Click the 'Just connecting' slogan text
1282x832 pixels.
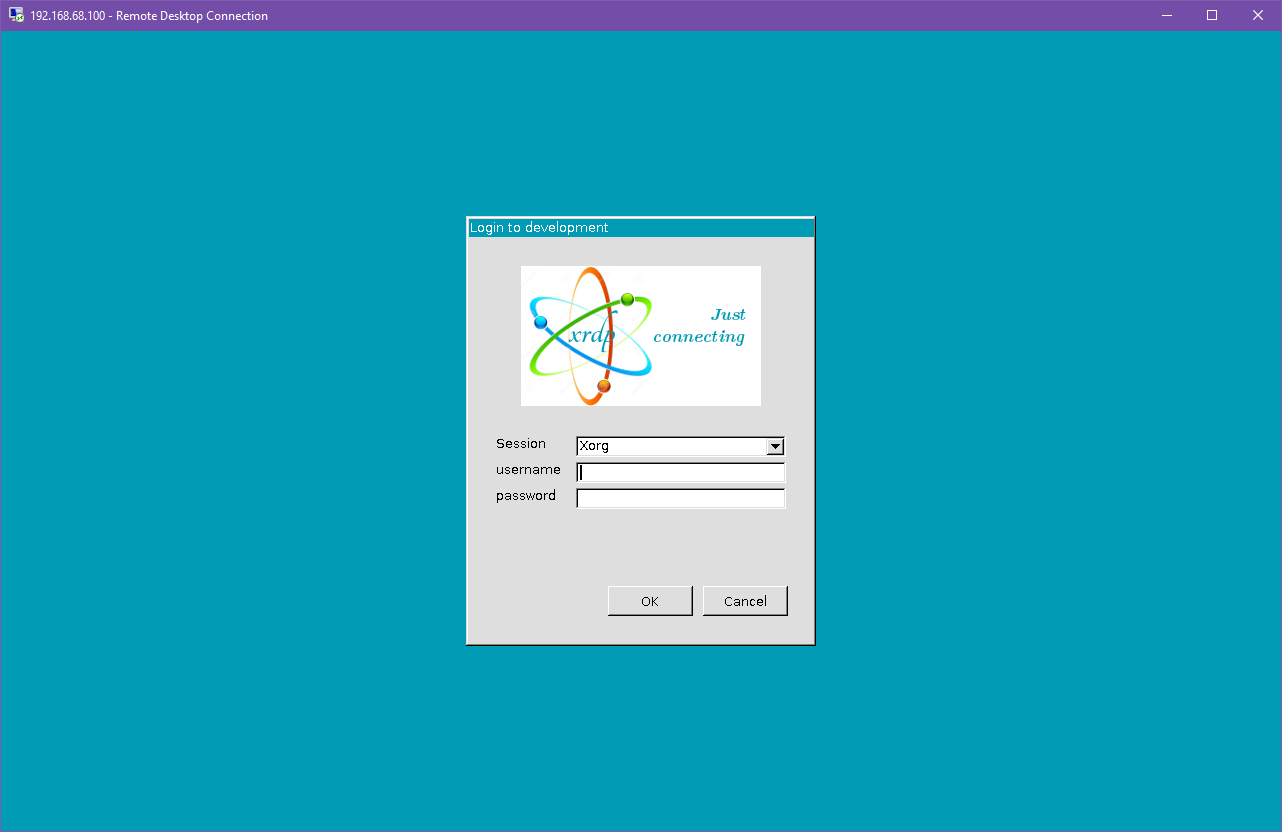click(699, 326)
